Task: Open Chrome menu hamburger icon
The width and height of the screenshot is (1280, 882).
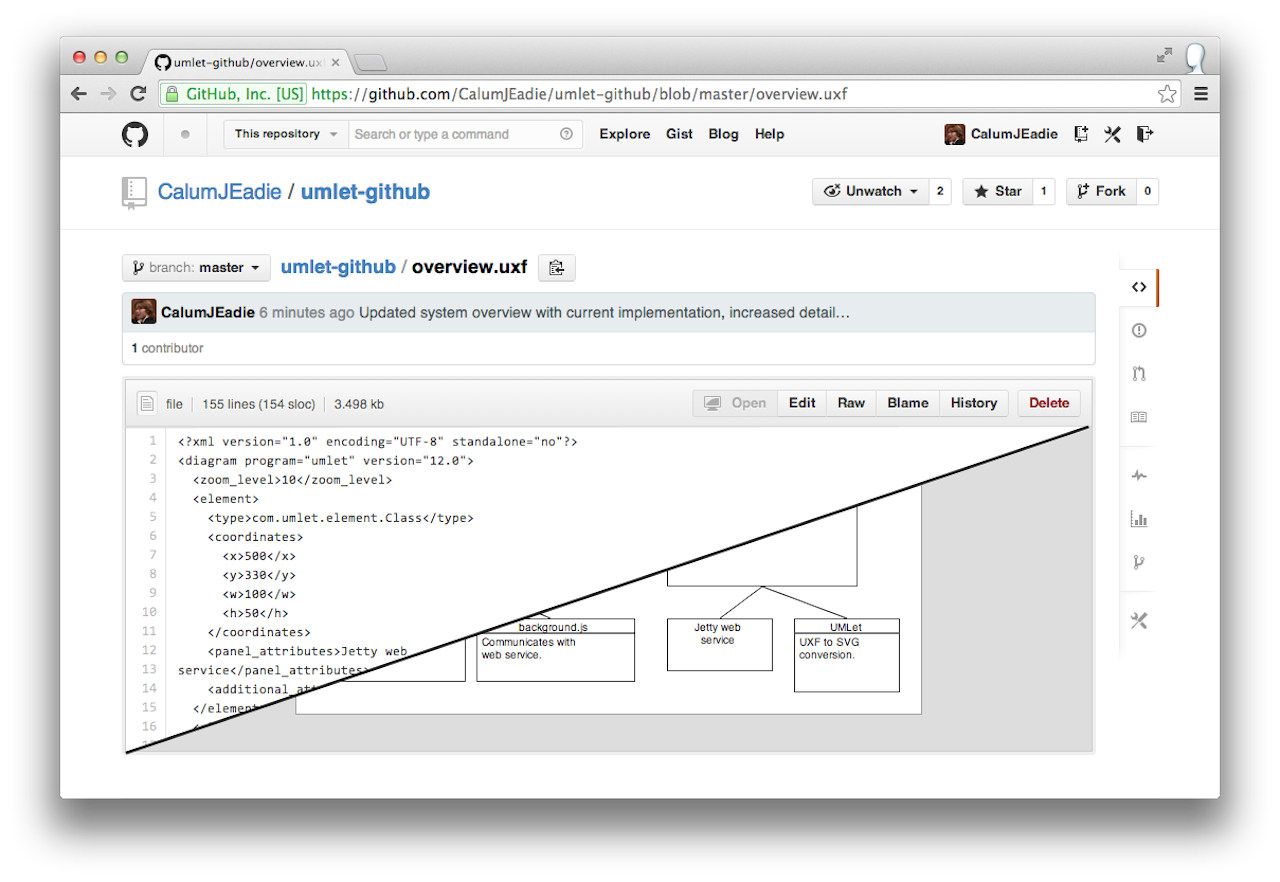Action: click(x=1201, y=94)
